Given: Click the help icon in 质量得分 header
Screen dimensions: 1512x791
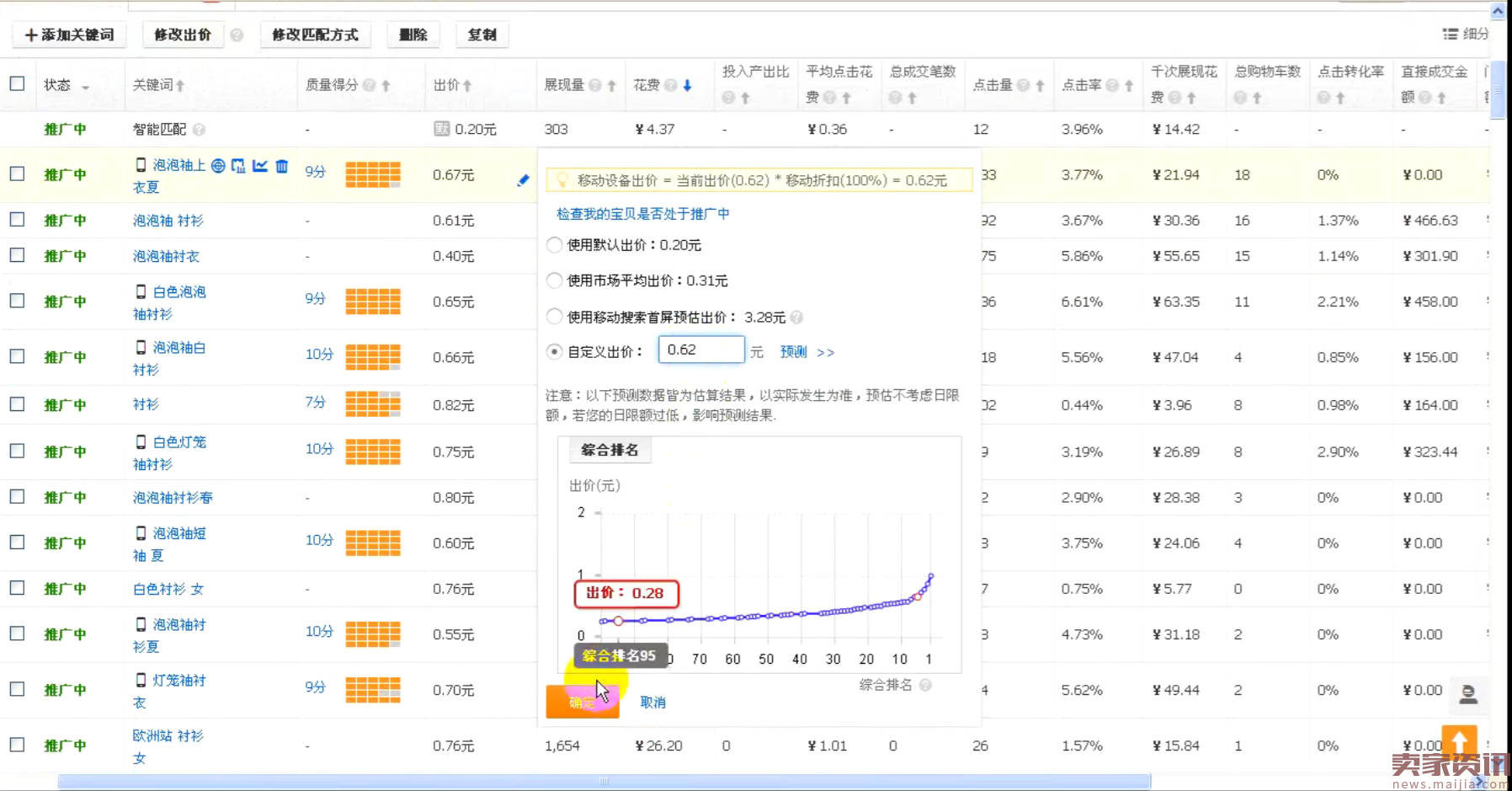Looking at the screenshot, I should coord(369,85).
